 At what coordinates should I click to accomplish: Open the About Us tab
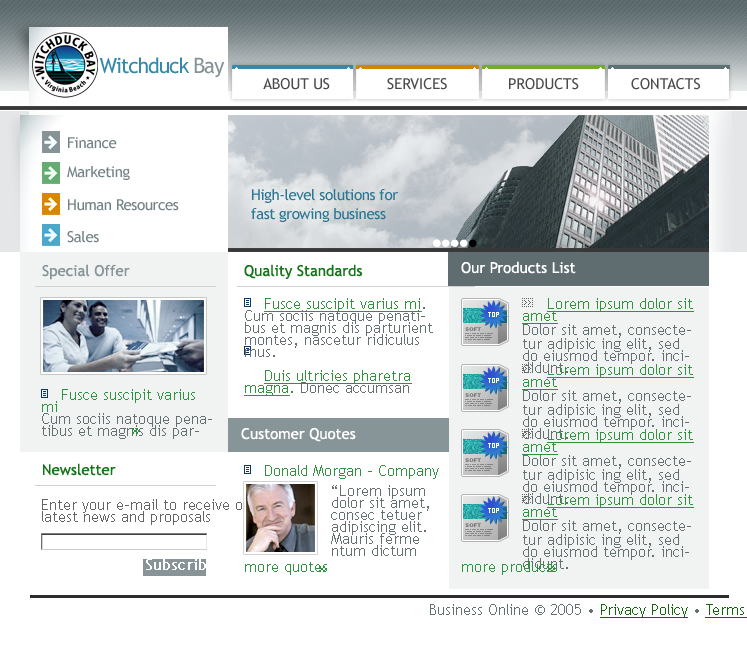[296, 84]
